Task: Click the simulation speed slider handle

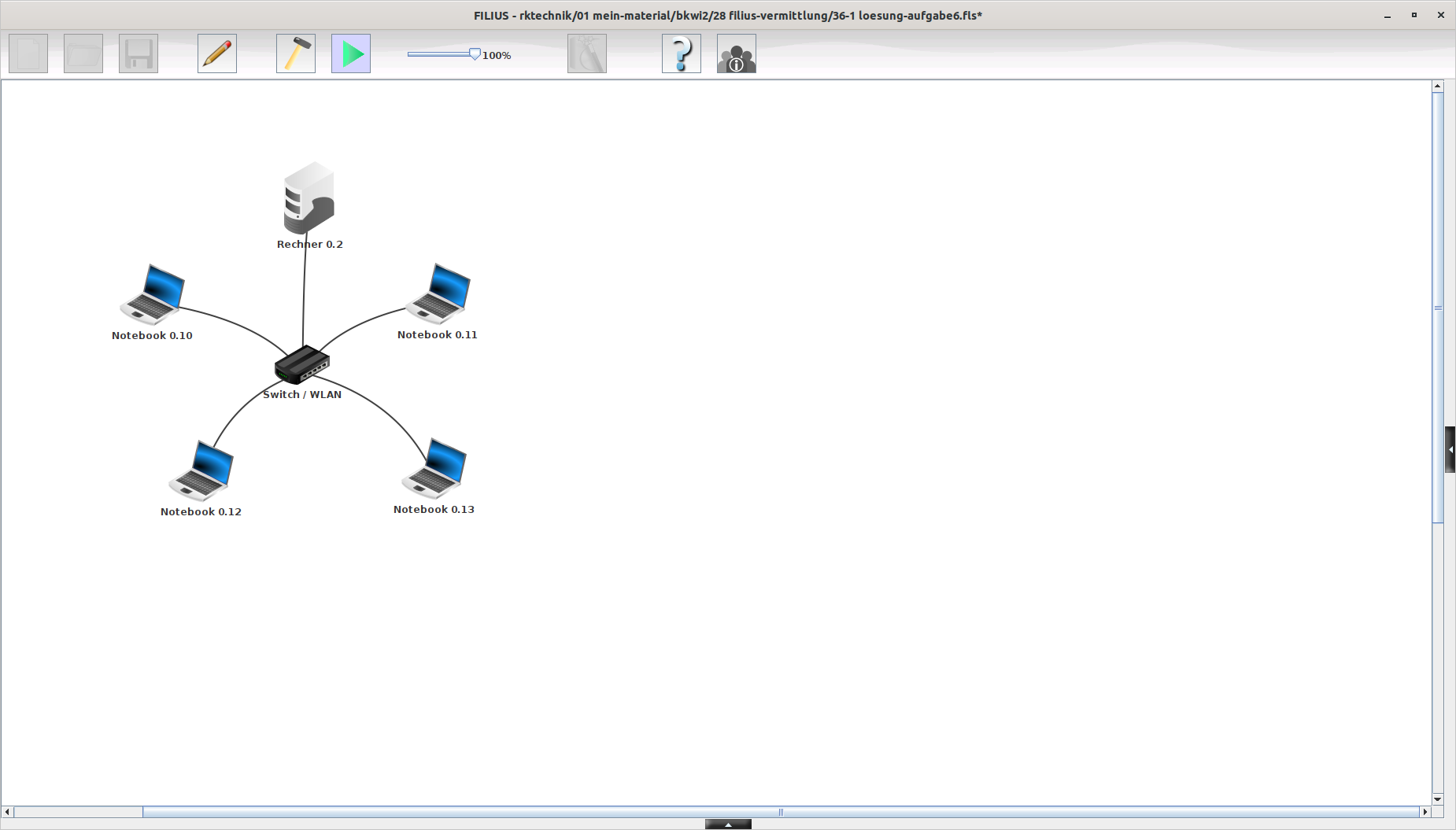Action: click(475, 53)
